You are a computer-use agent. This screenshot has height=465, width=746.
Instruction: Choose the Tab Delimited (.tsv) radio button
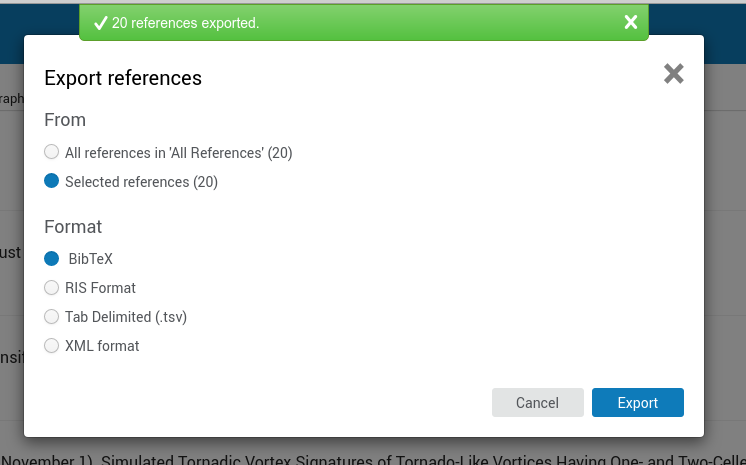point(51,317)
